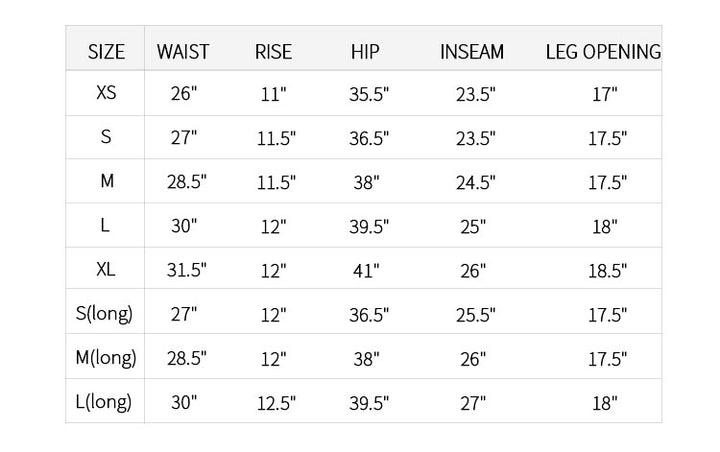Screen dimensions: 720x452
Task: Click the XL waist value 31.5"
Action: click(x=186, y=270)
